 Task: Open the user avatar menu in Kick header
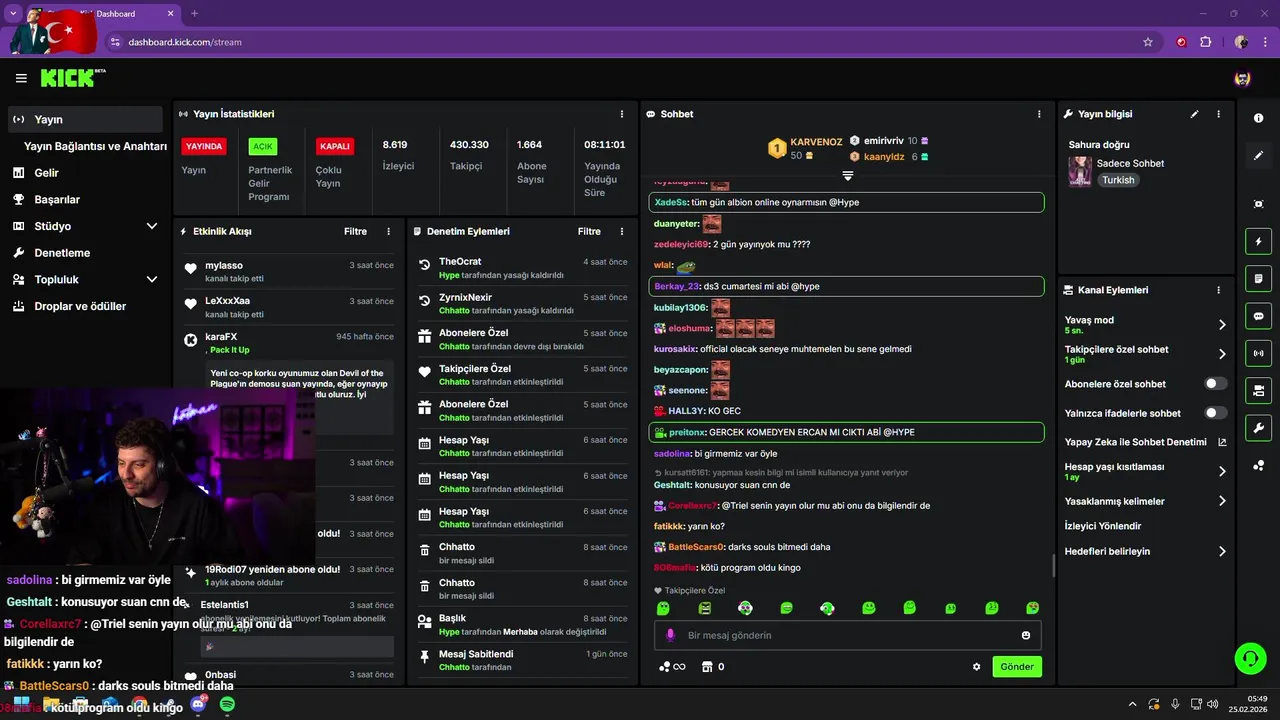1243,78
